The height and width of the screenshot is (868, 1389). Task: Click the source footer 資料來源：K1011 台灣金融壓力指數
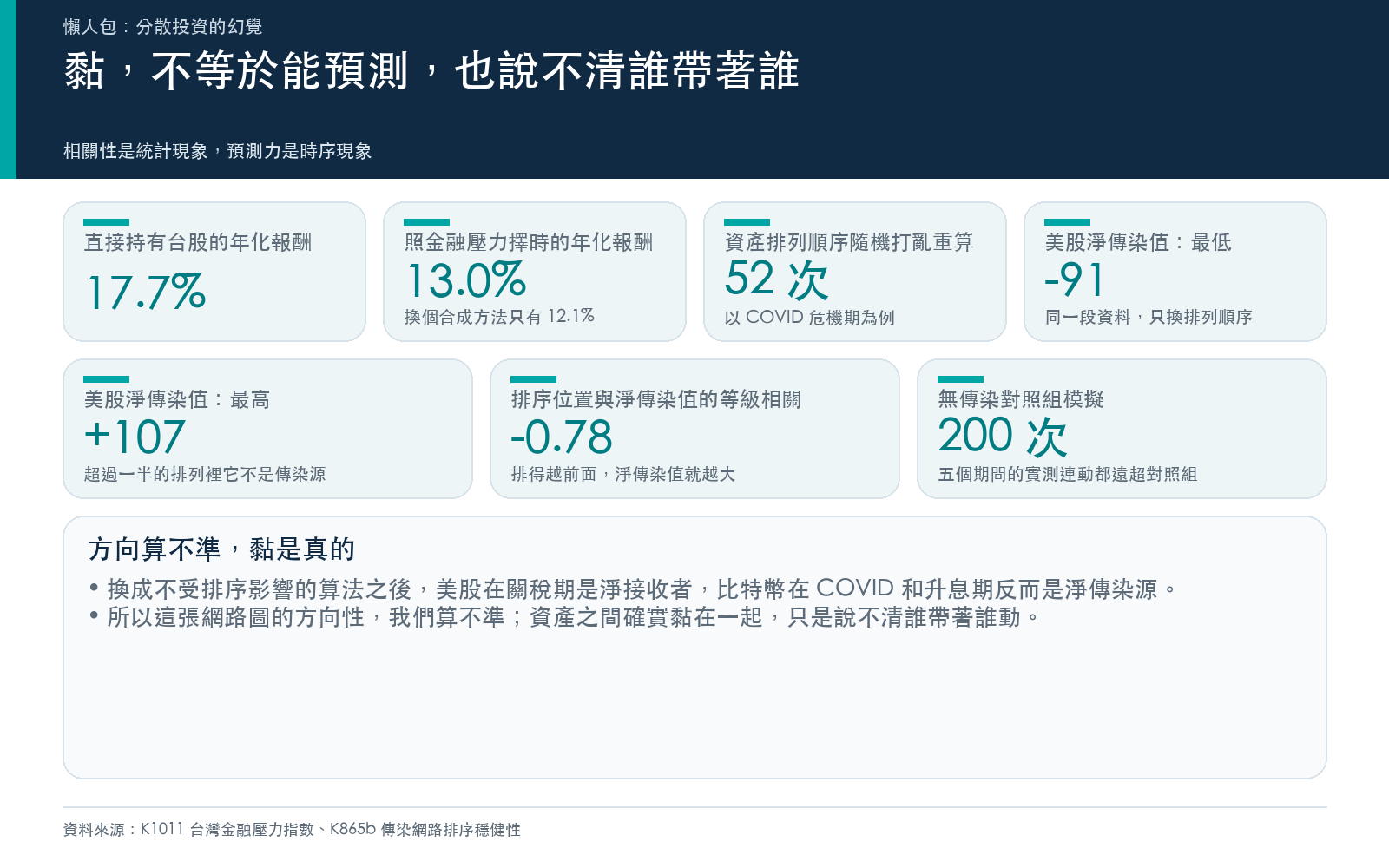(292, 830)
